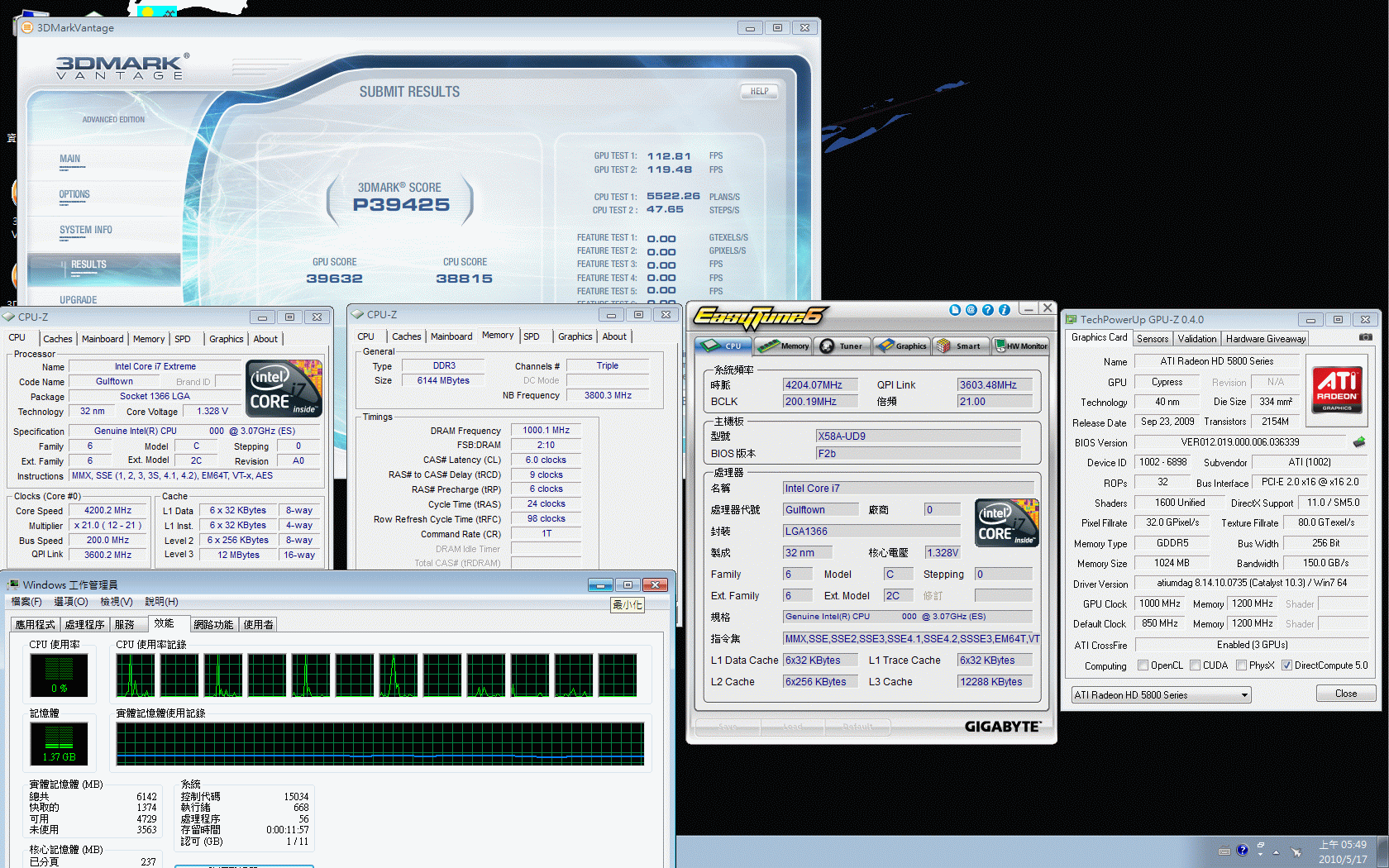Open the Graphics tab in EasyTune6
This screenshot has width=1389, height=868.
click(902, 346)
